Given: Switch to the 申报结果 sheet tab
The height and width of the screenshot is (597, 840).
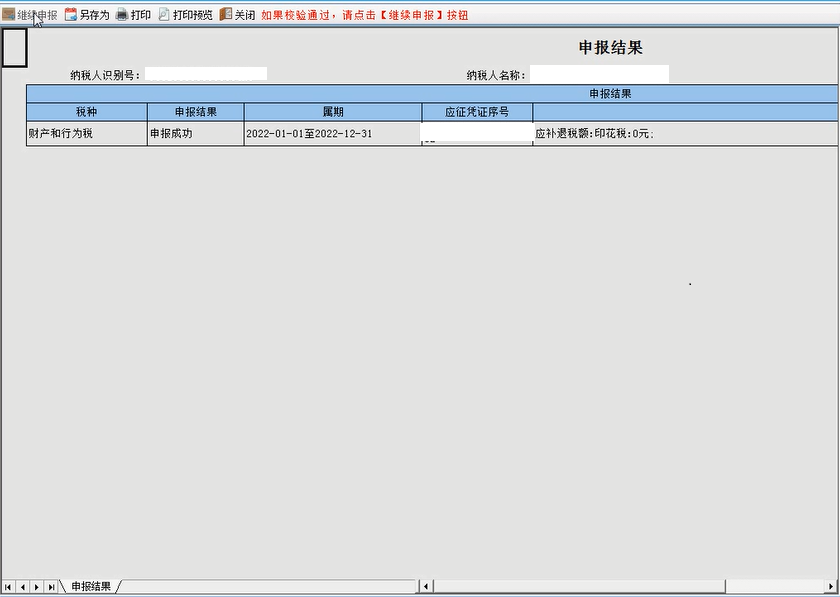Looking at the screenshot, I should pos(91,586).
